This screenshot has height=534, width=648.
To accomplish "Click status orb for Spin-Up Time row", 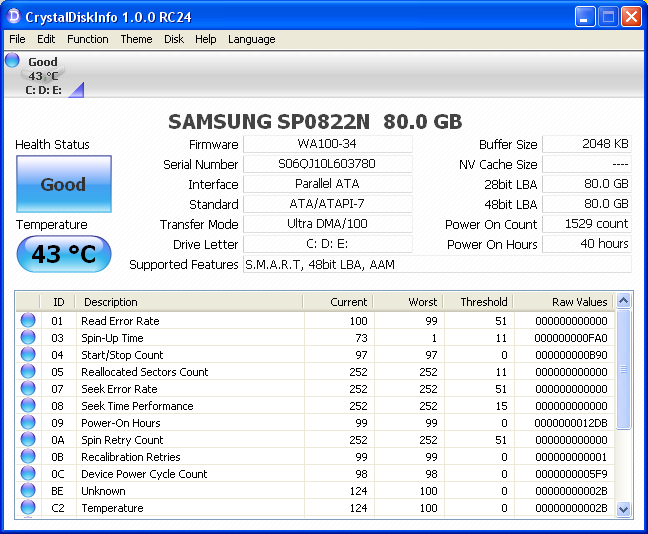I will [x=28, y=337].
